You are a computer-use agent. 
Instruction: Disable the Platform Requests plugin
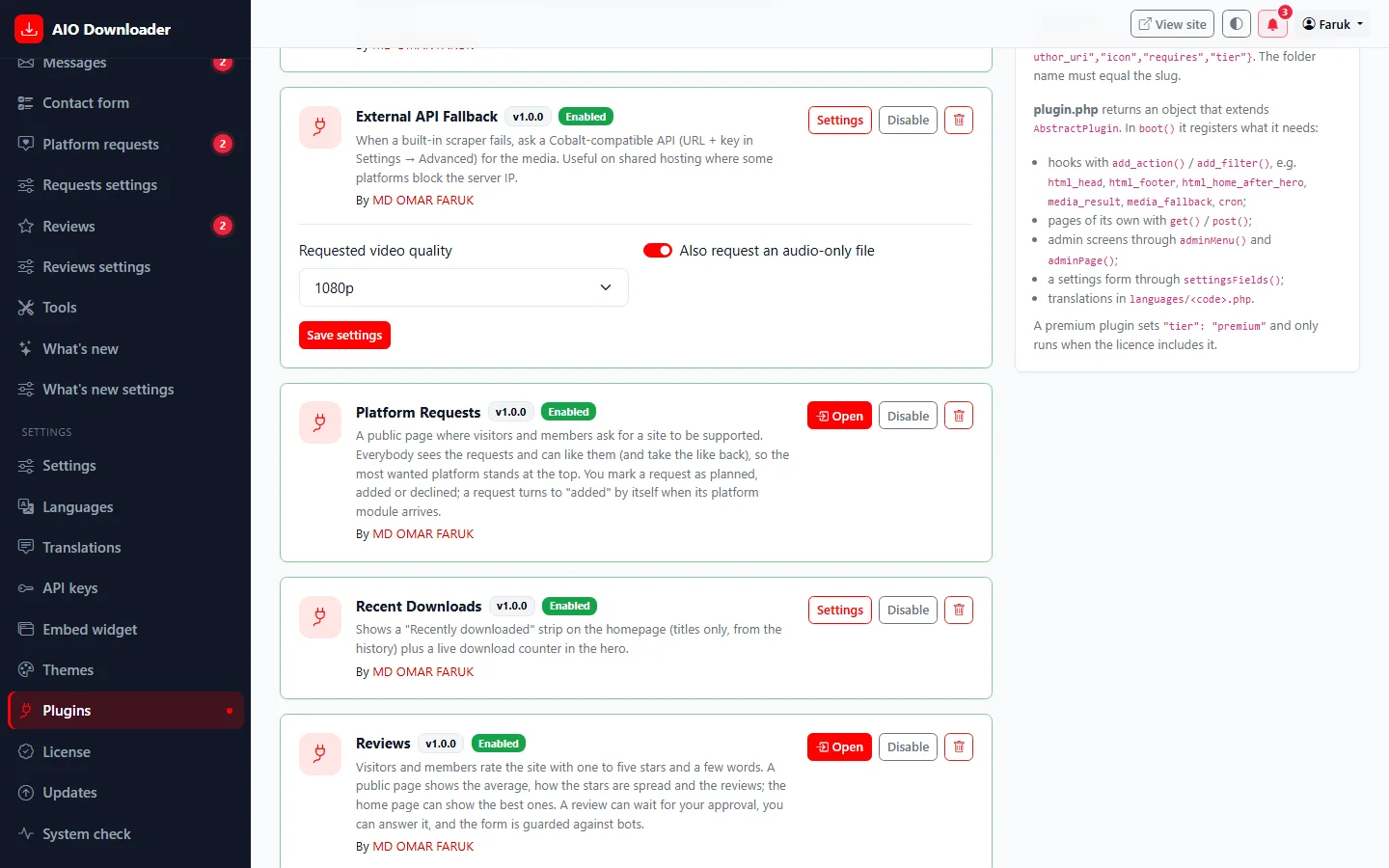coord(908,416)
